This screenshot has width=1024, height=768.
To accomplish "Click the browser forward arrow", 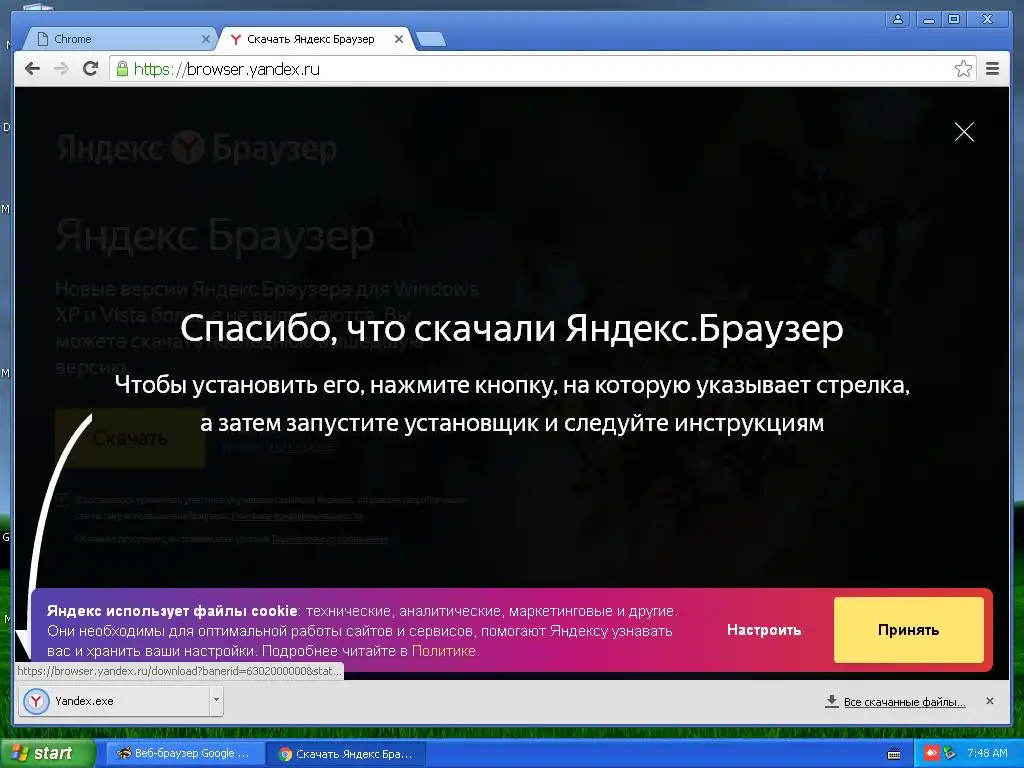I will click(61, 69).
